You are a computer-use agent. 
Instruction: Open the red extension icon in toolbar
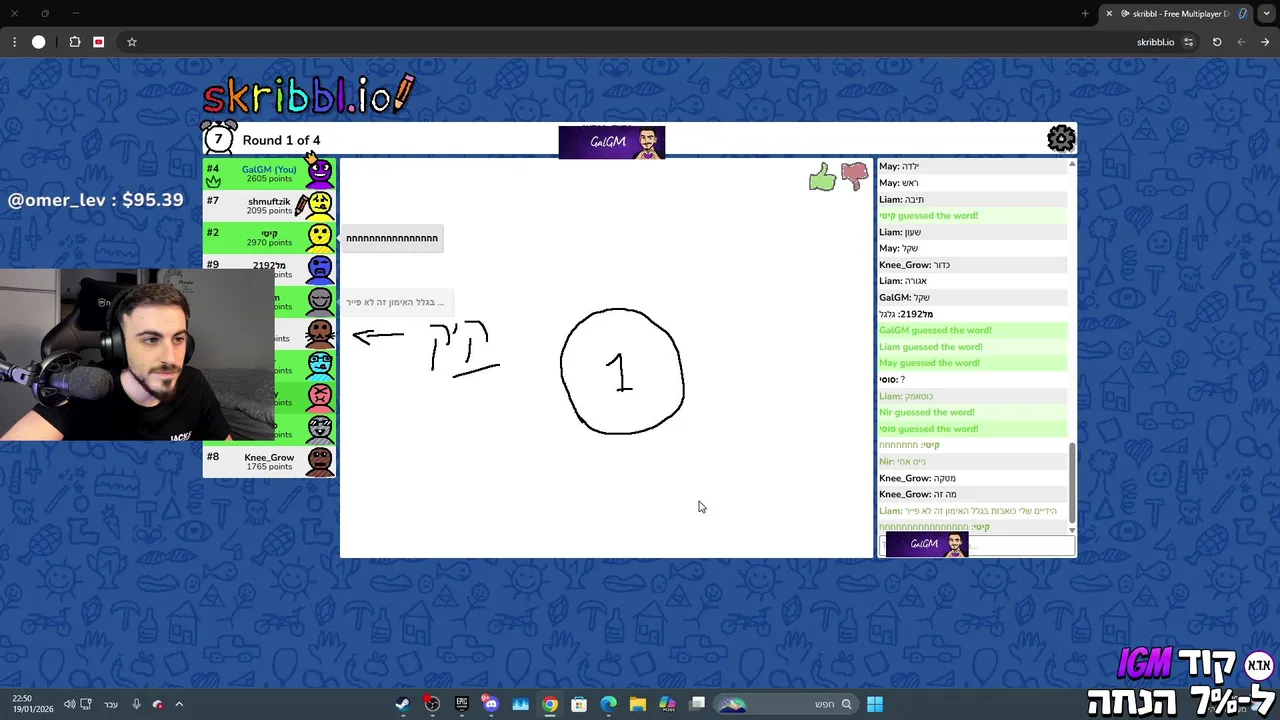click(98, 42)
